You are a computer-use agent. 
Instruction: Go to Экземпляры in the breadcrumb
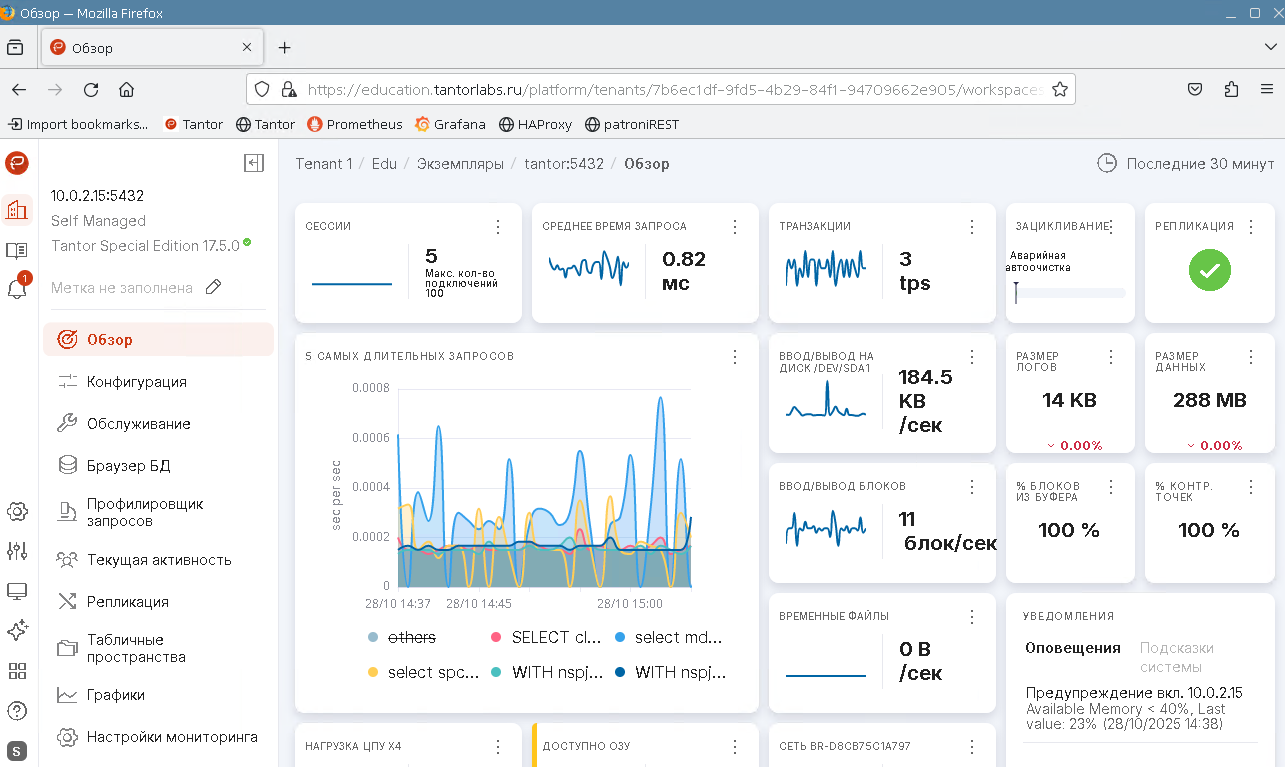pyautogui.click(x=460, y=163)
